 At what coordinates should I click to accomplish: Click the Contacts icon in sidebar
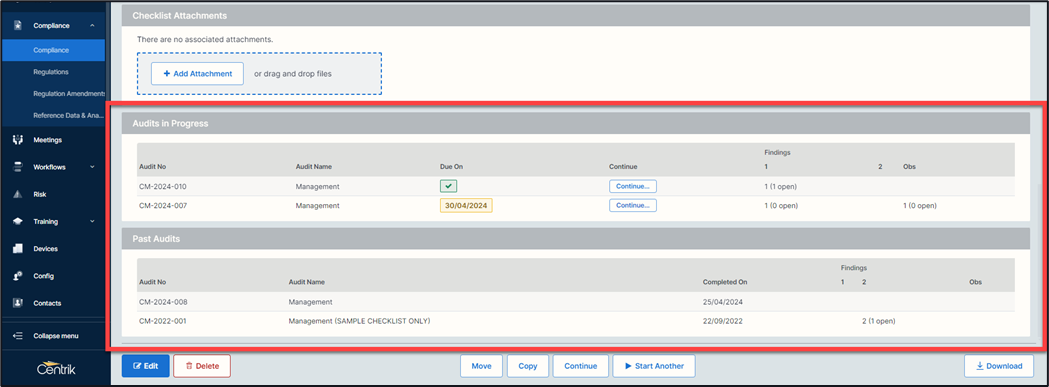(18, 303)
